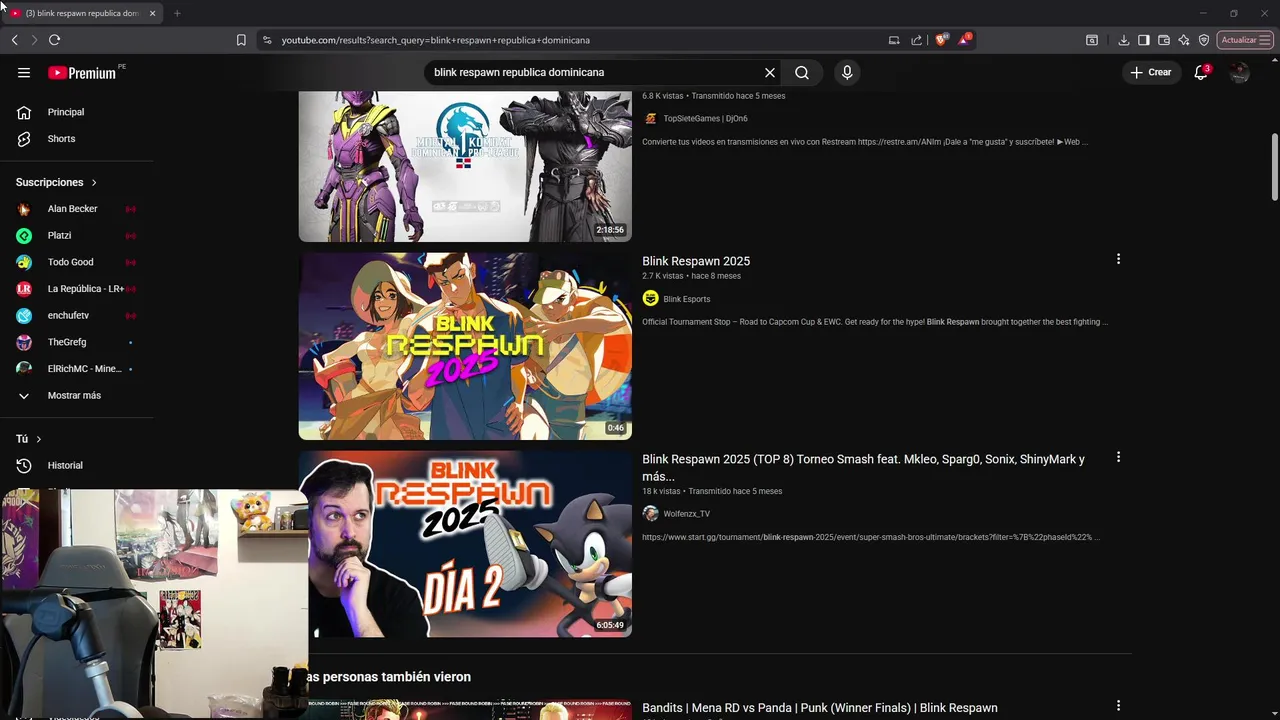Screen dimensions: 1280x720
Task: Open more options for TOP 8 Torneo Smash
Action: tap(1118, 457)
